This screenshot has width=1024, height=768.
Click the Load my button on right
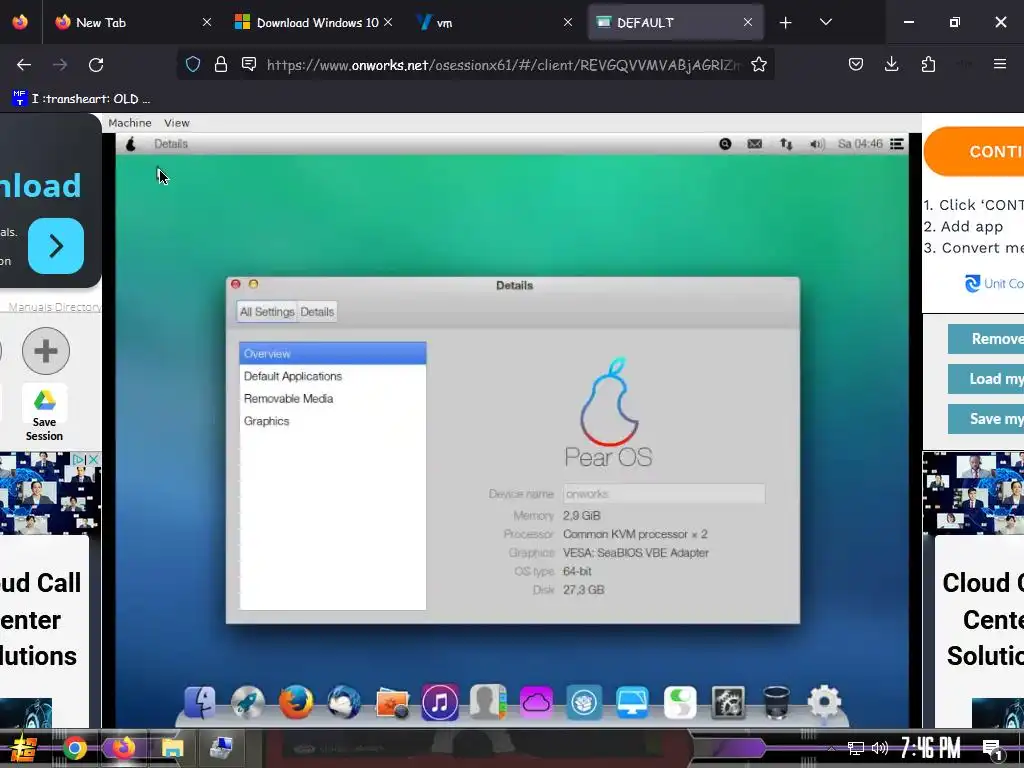click(x=986, y=379)
